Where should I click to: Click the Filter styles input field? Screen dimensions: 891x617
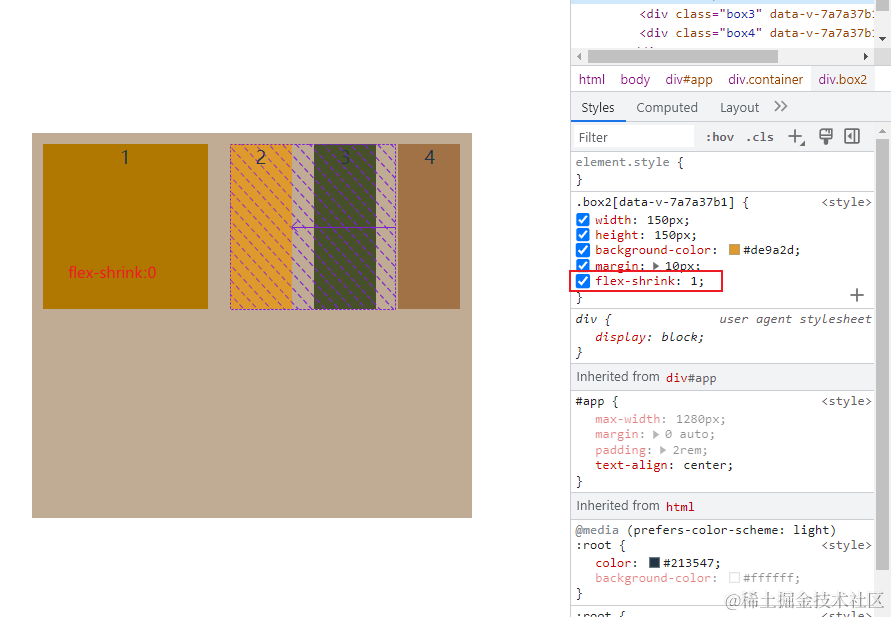click(634, 137)
